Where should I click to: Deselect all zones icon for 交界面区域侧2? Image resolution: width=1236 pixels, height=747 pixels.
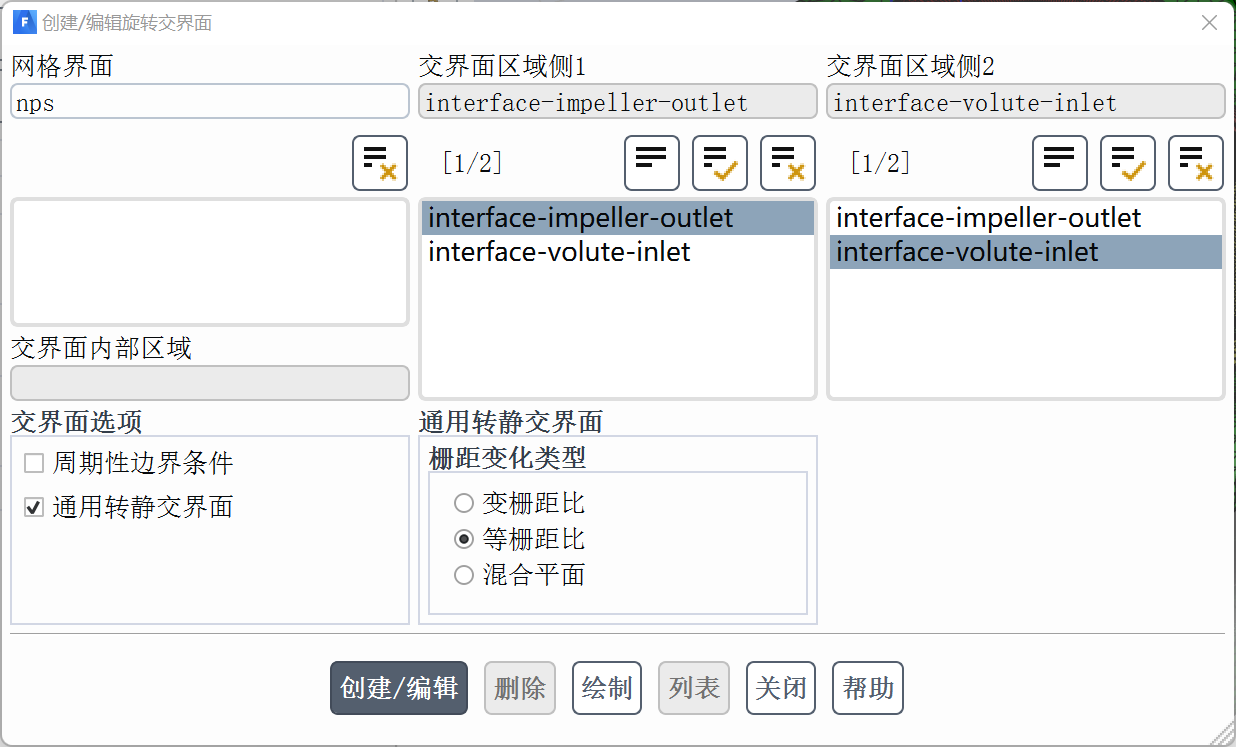coord(1196,163)
